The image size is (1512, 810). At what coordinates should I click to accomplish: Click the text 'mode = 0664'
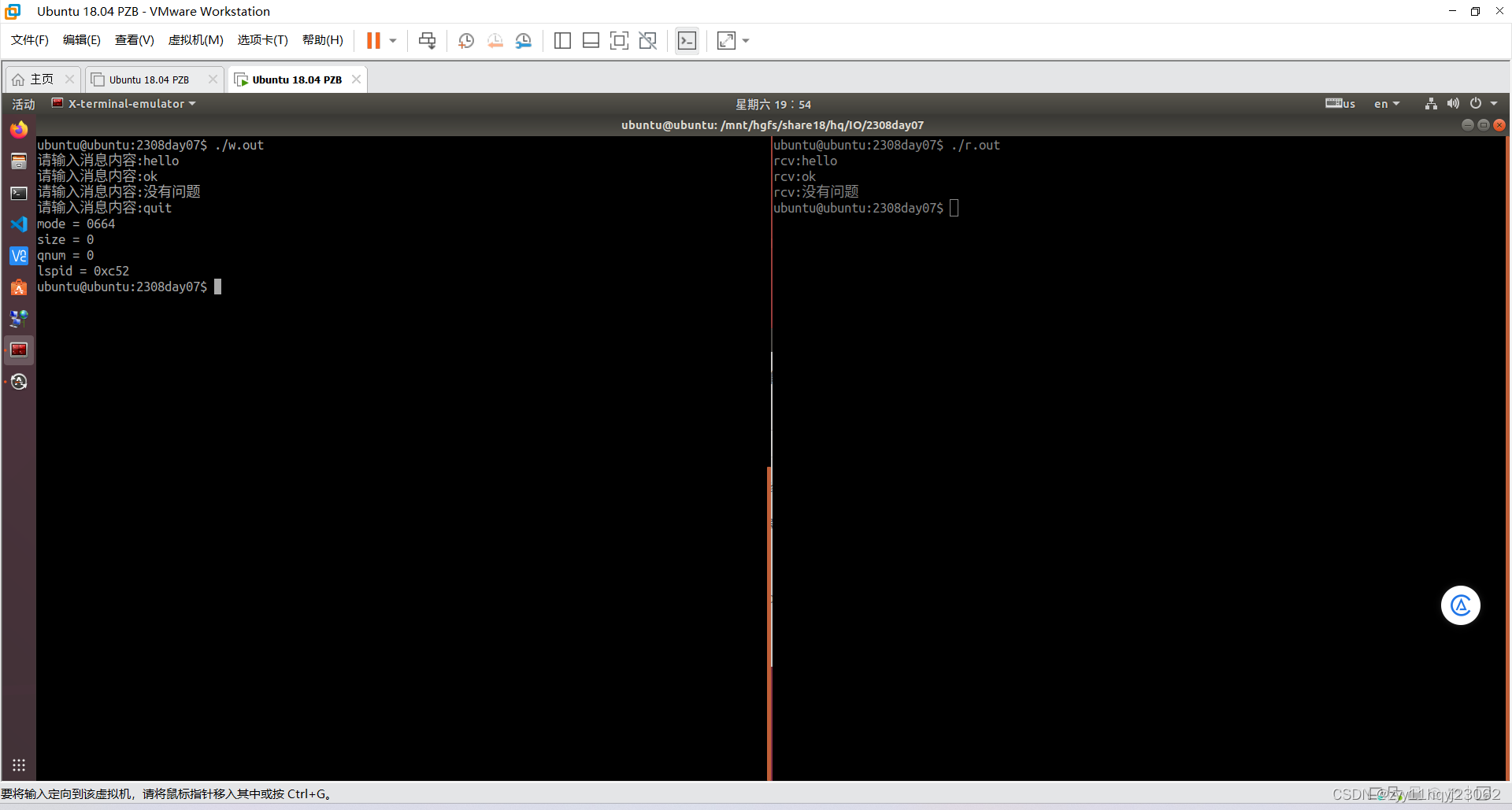coord(76,224)
